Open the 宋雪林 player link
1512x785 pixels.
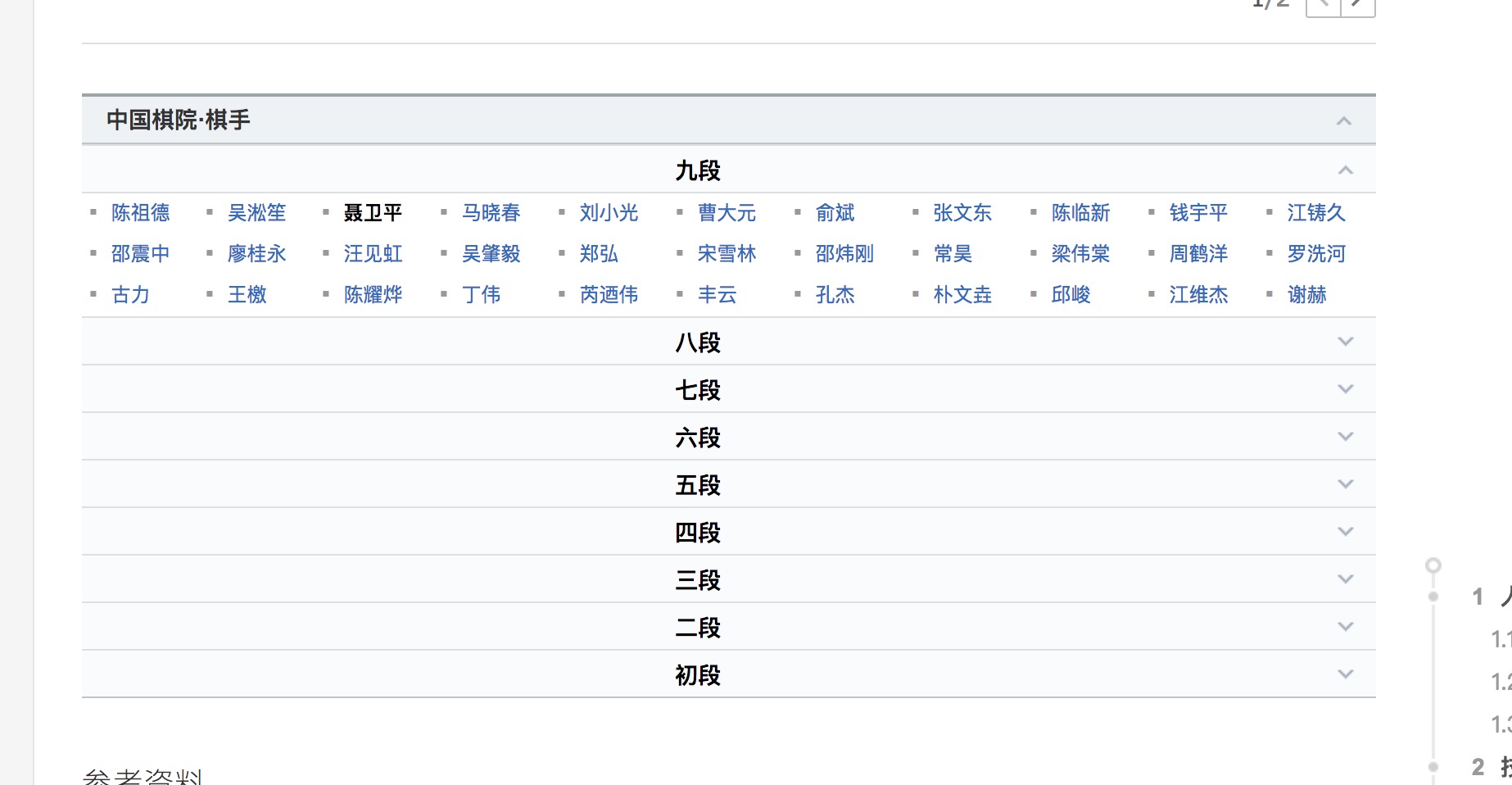coord(727,254)
